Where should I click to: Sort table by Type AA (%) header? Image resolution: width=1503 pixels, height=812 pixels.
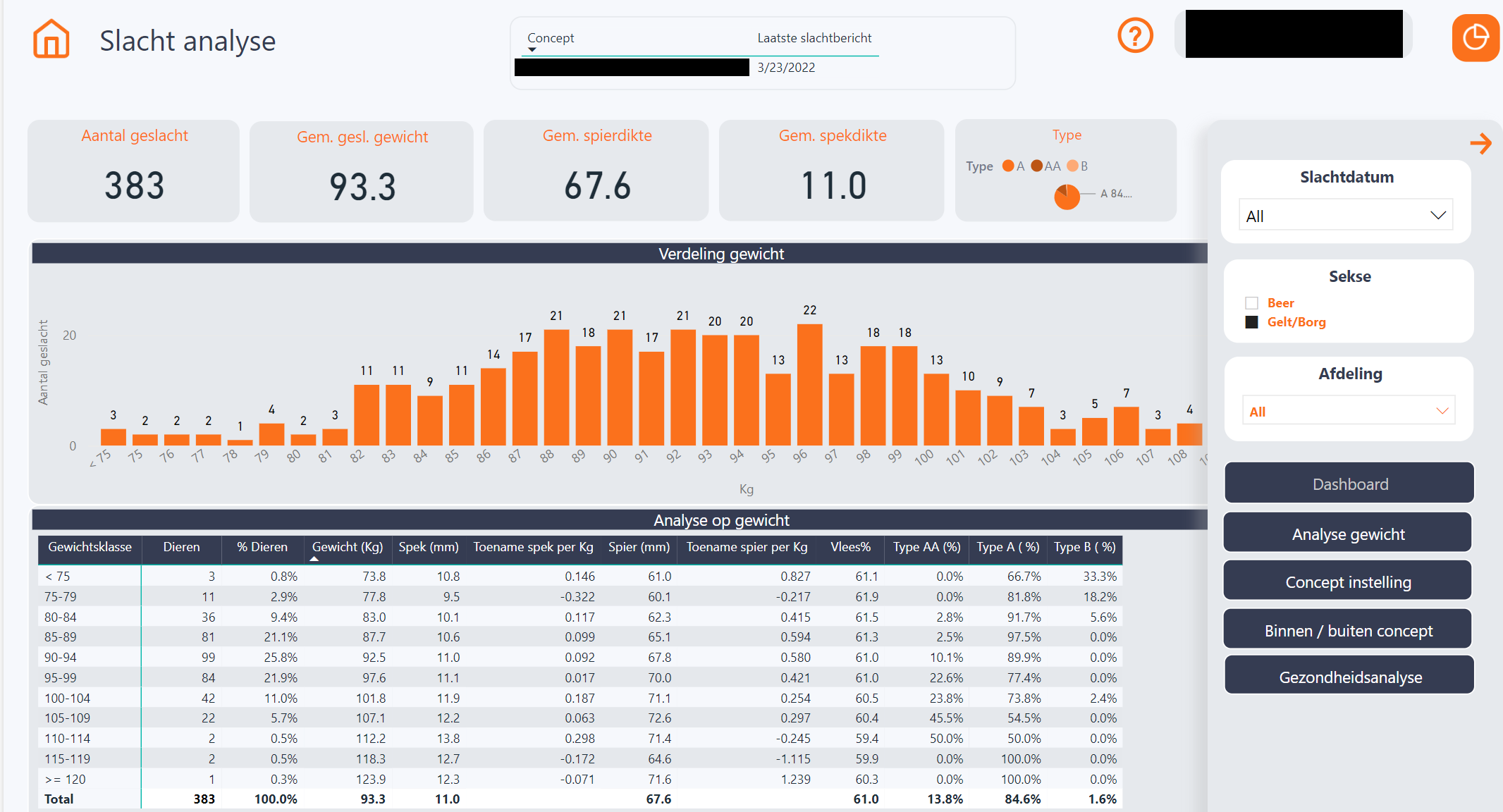(926, 547)
